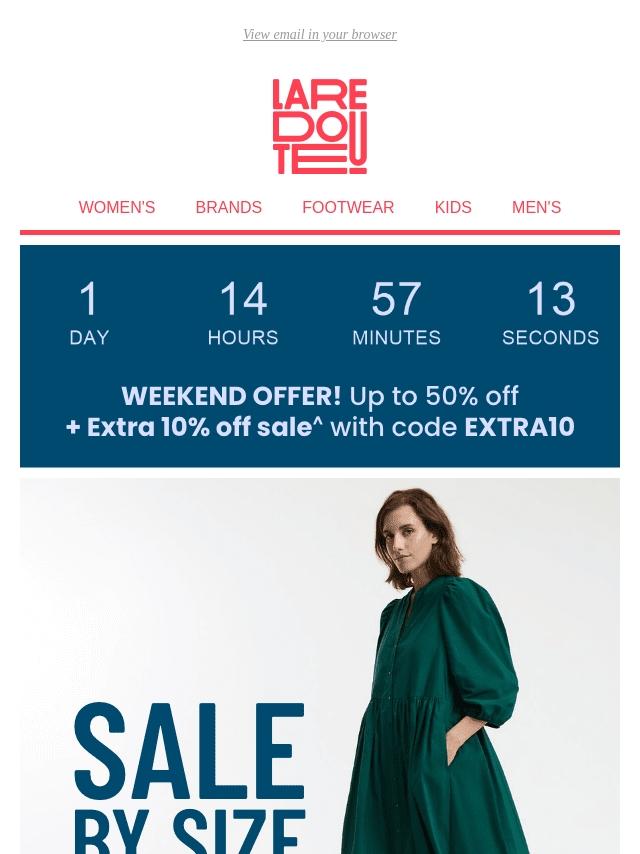Viewport: 640px width, 854px height.
Task: Select the FOOTWEAR navigation link
Action: tap(348, 208)
